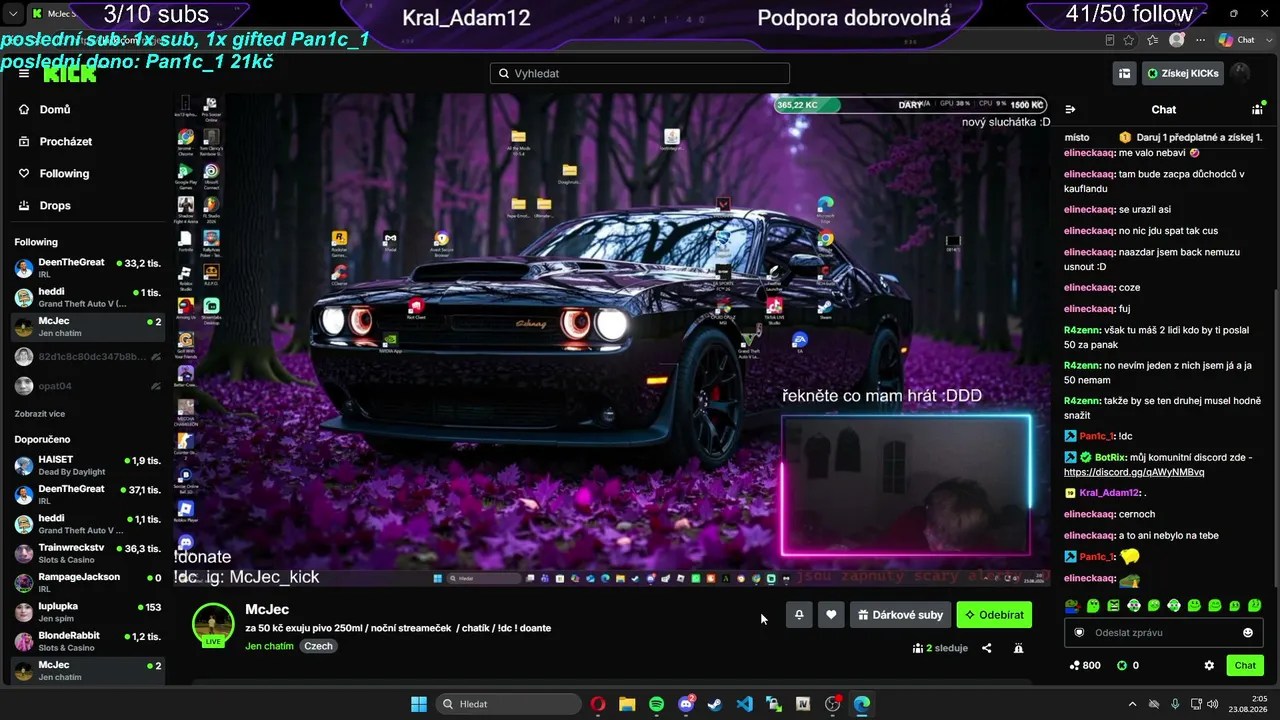The height and width of the screenshot is (720, 1280).
Task: Open Steam from the taskbar
Action: [x=715, y=704]
